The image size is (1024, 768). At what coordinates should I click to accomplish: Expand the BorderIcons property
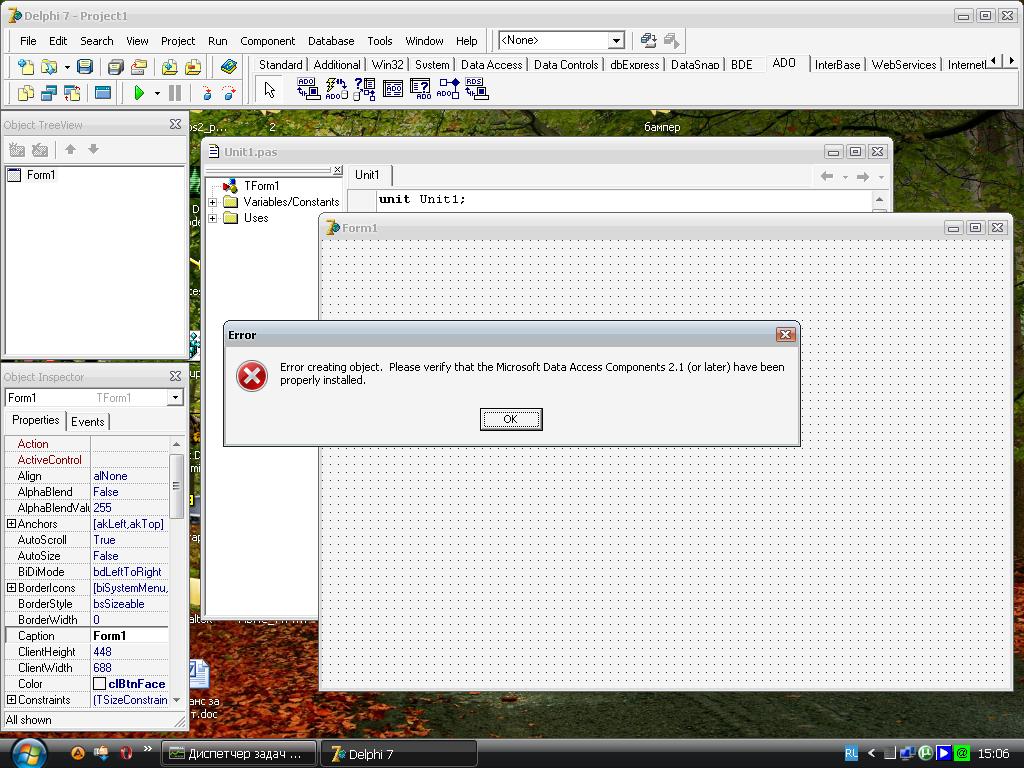pyautogui.click(x=11, y=588)
